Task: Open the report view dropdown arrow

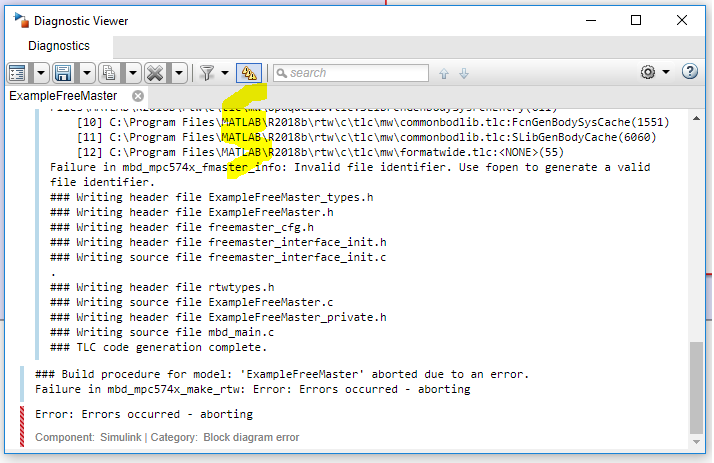Action: [x=41, y=73]
